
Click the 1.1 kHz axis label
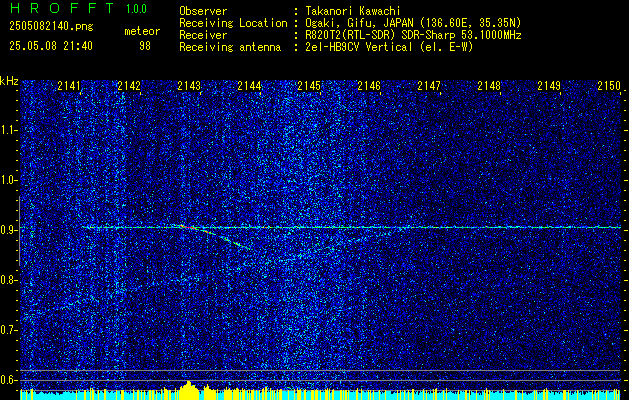point(9,130)
